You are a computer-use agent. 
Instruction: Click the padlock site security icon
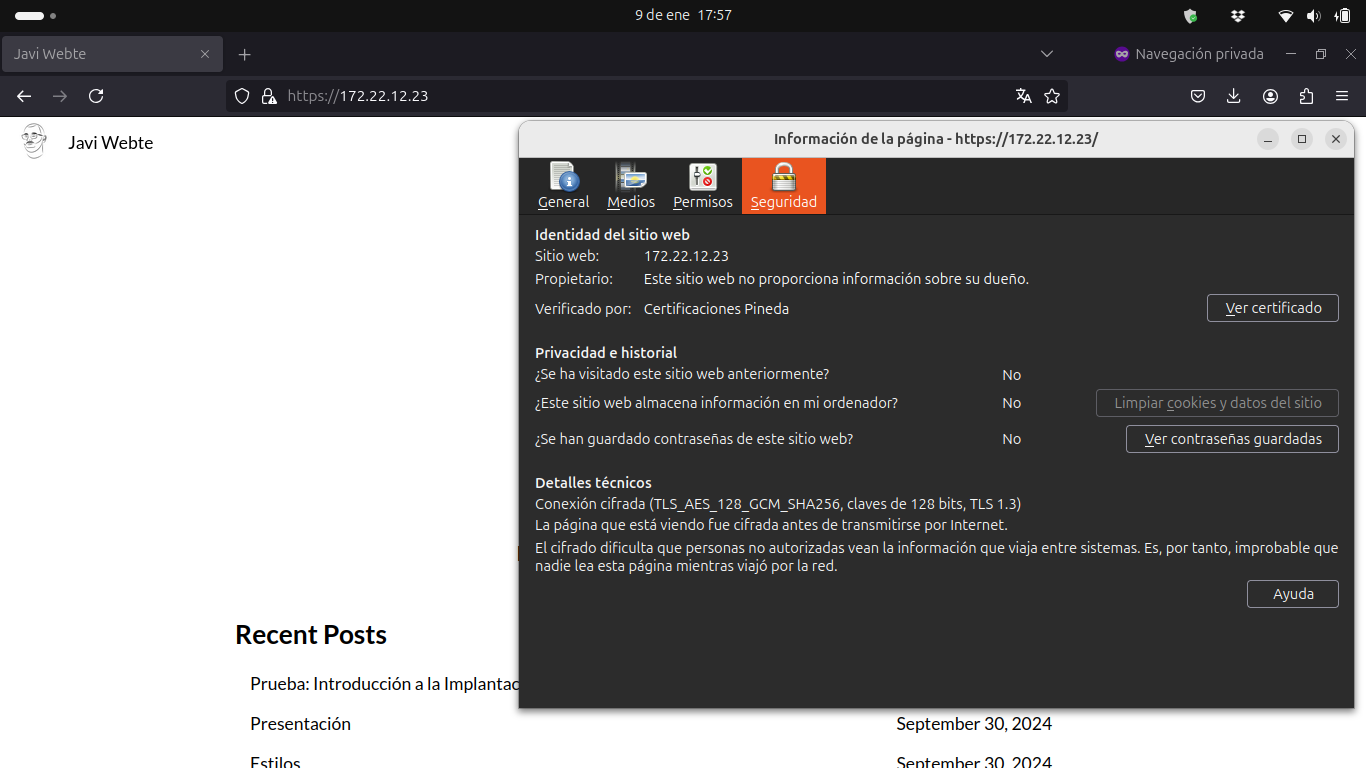tap(268, 96)
